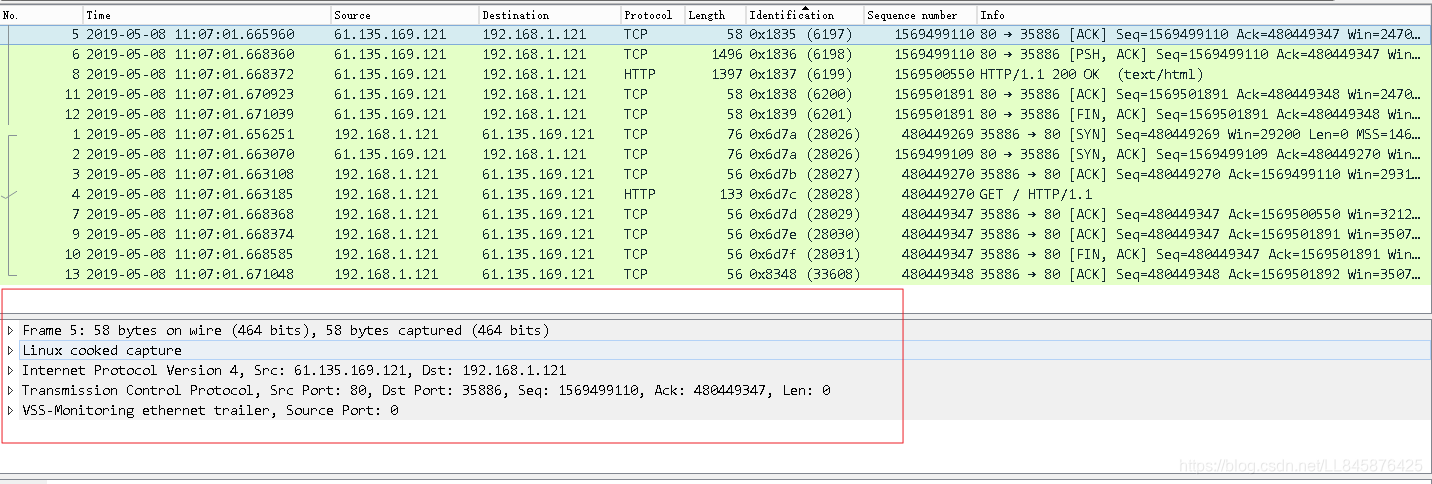This screenshot has width=1432, height=484.
Task: Click Identification value 0x8348 (33608)
Action: 804,274
